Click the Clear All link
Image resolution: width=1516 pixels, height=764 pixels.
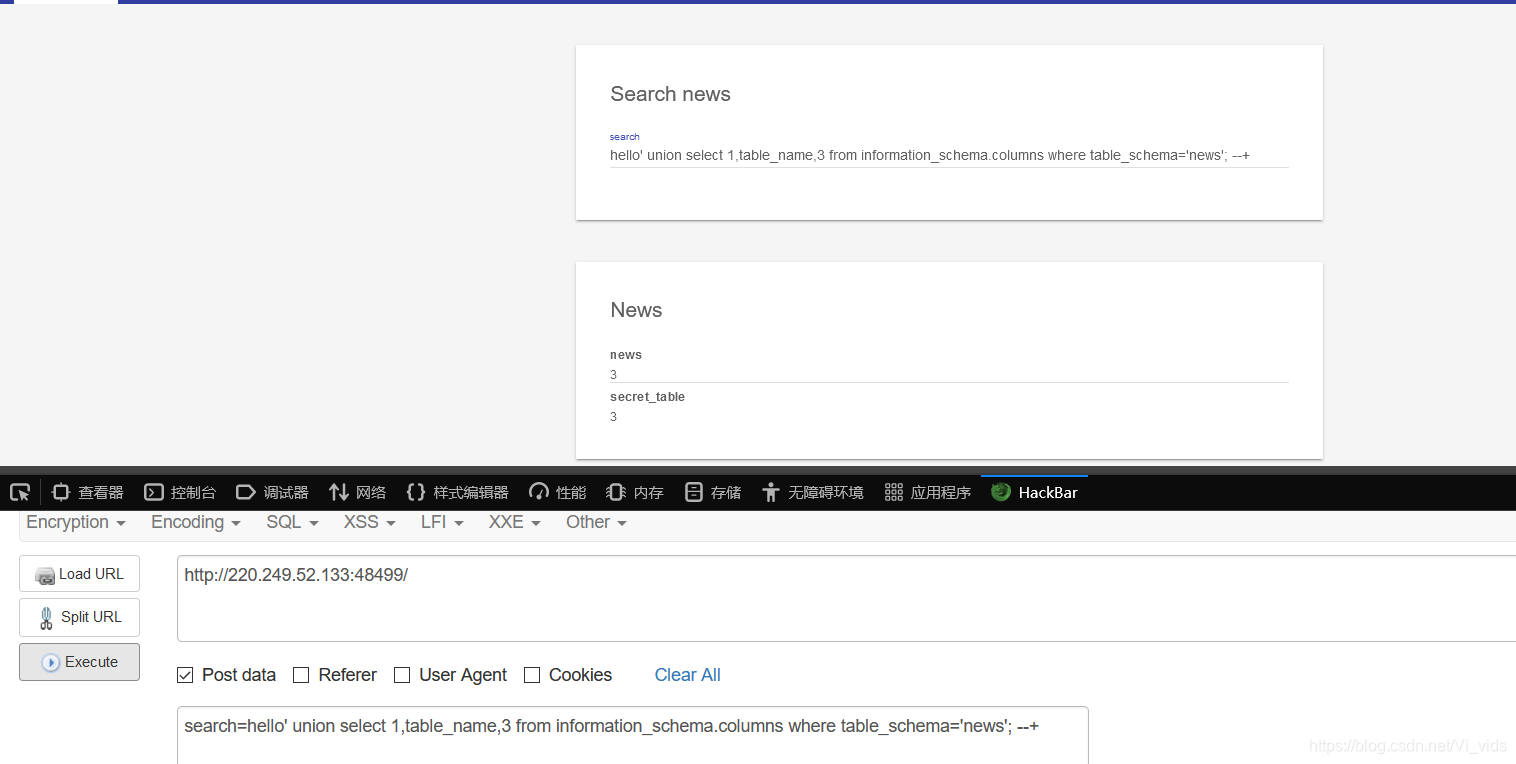pyautogui.click(x=687, y=675)
